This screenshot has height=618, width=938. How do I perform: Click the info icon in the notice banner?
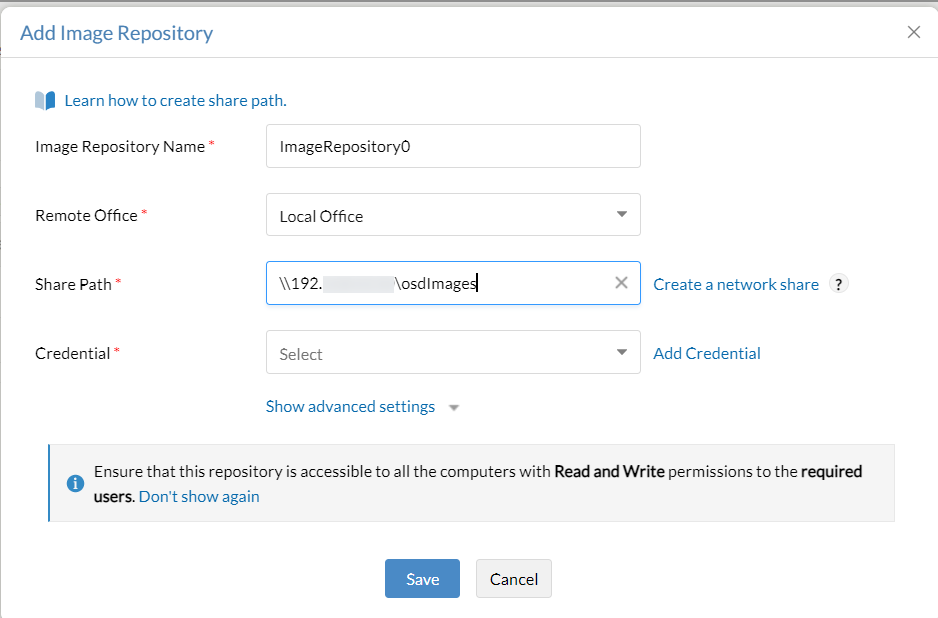pos(75,483)
